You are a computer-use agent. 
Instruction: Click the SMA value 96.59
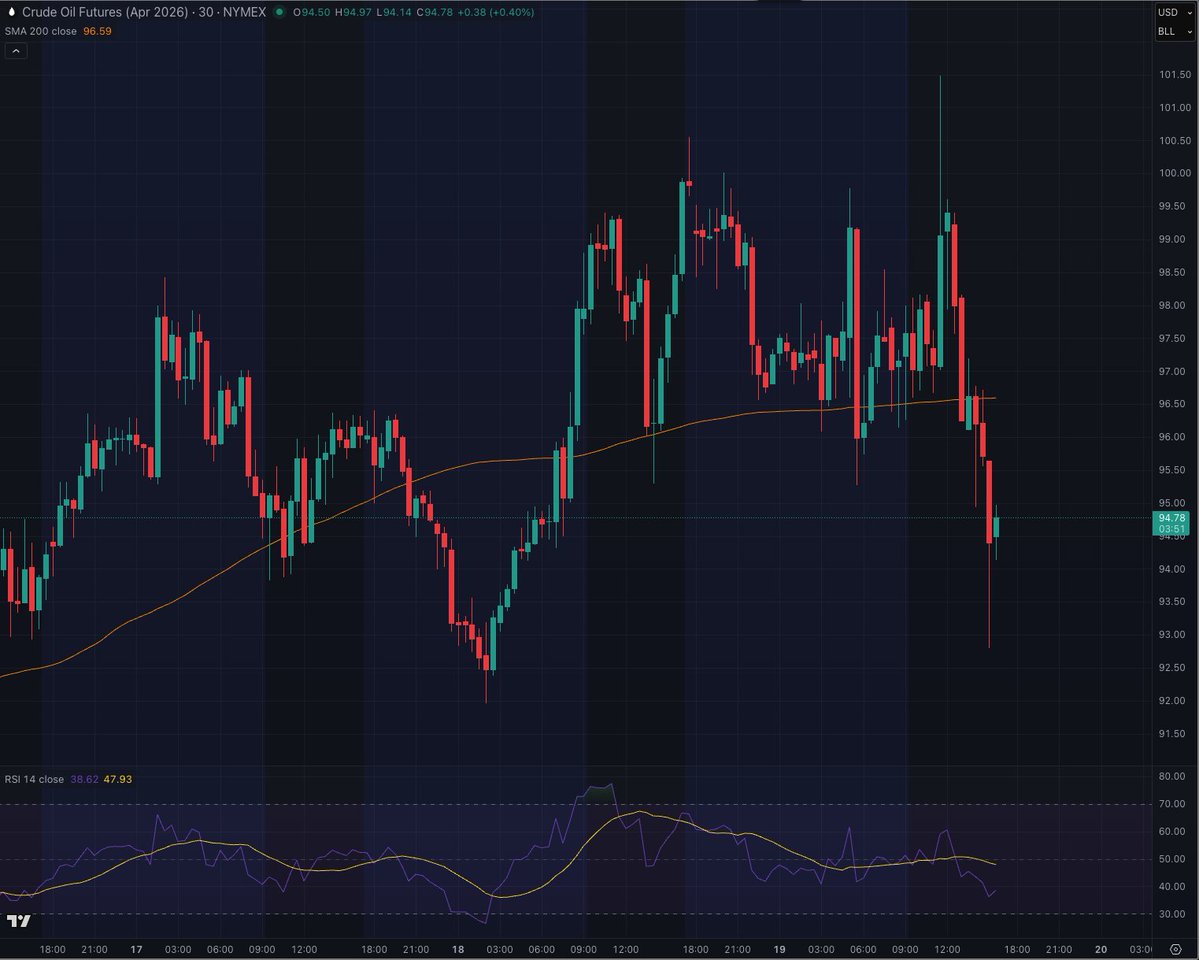coord(97,31)
